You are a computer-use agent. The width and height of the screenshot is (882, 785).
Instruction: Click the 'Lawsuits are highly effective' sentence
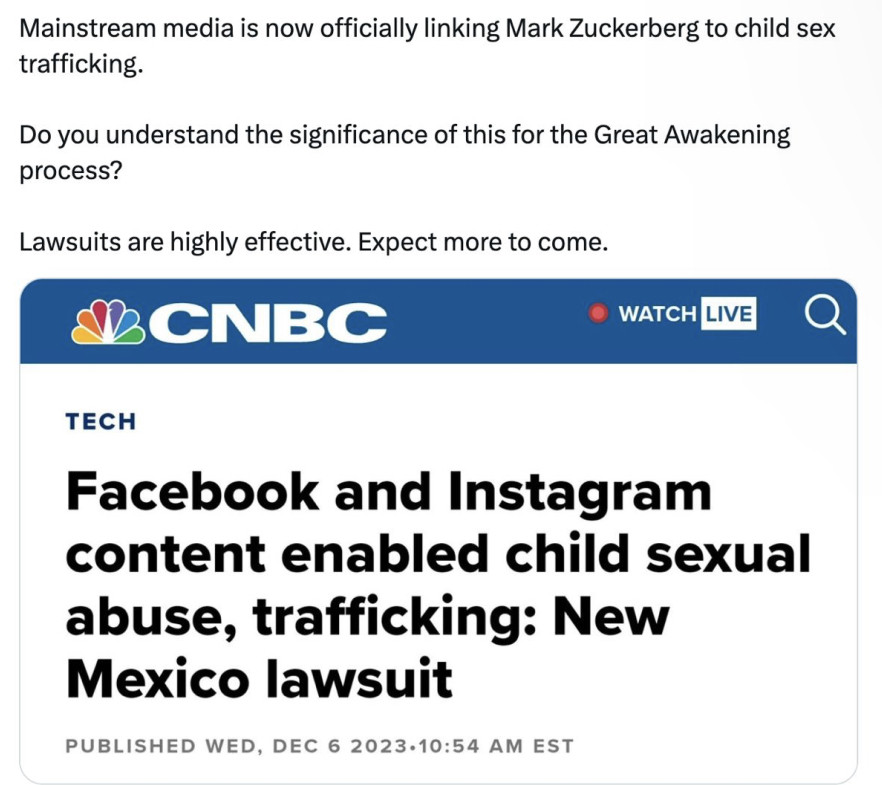pyautogui.click(x=182, y=241)
